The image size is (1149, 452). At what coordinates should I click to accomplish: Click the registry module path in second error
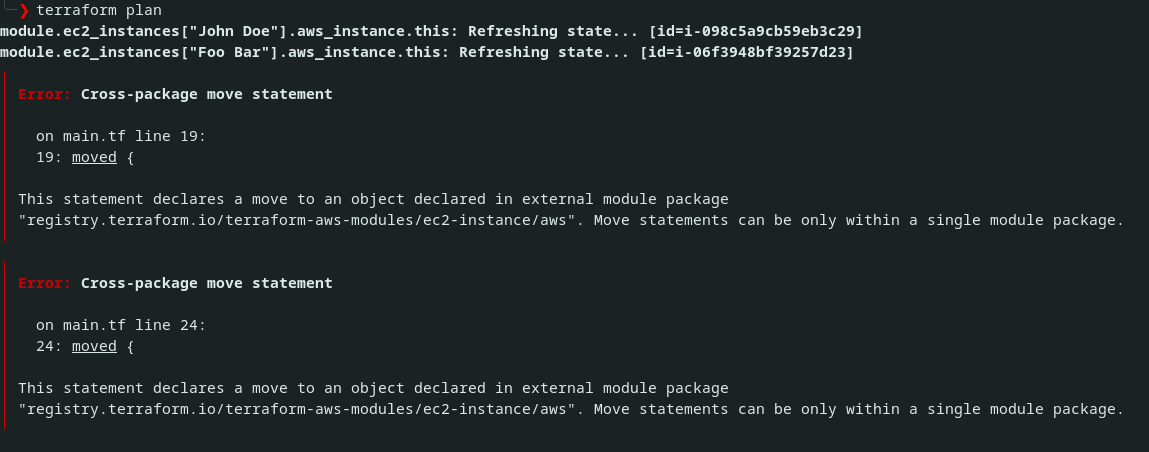297,409
